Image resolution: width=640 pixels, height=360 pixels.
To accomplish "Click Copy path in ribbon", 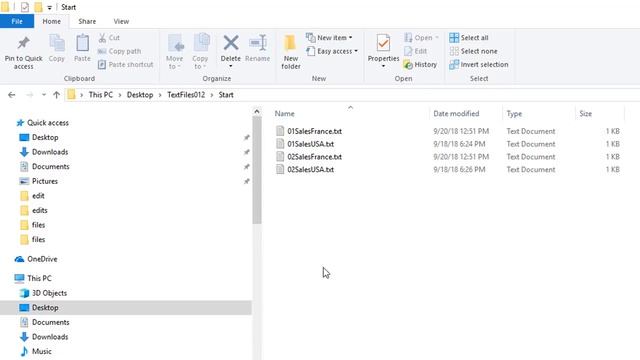I will (120, 51).
